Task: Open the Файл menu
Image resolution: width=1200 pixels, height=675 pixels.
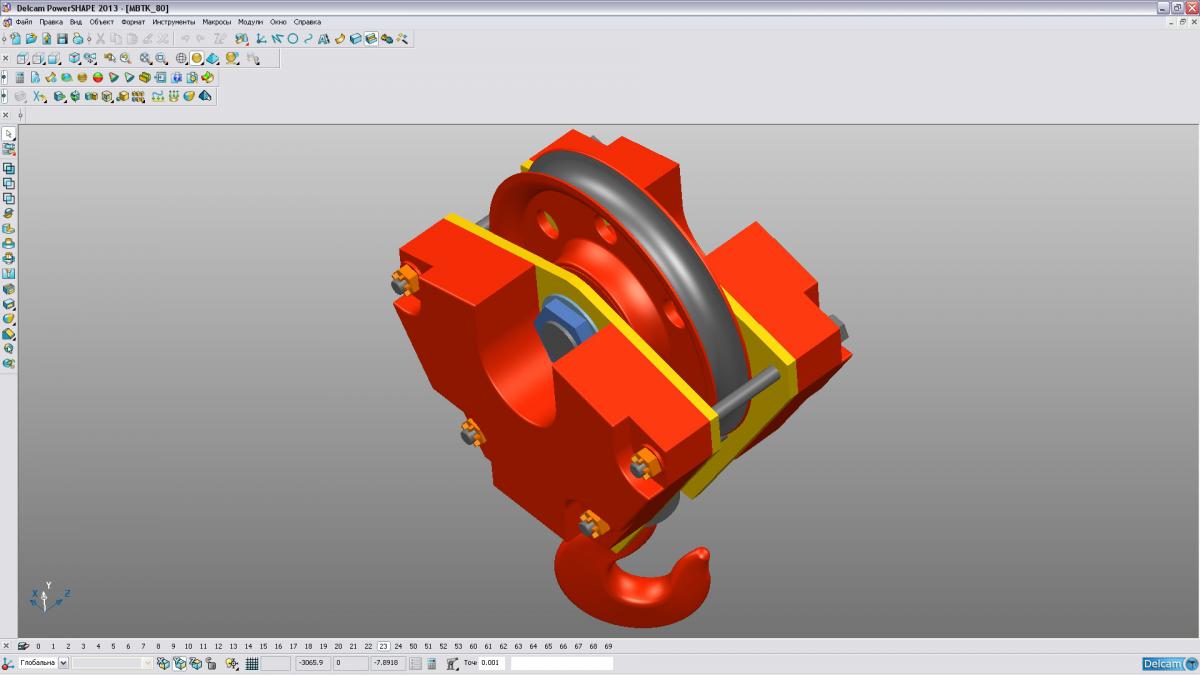Action: (x=23, y=21)
